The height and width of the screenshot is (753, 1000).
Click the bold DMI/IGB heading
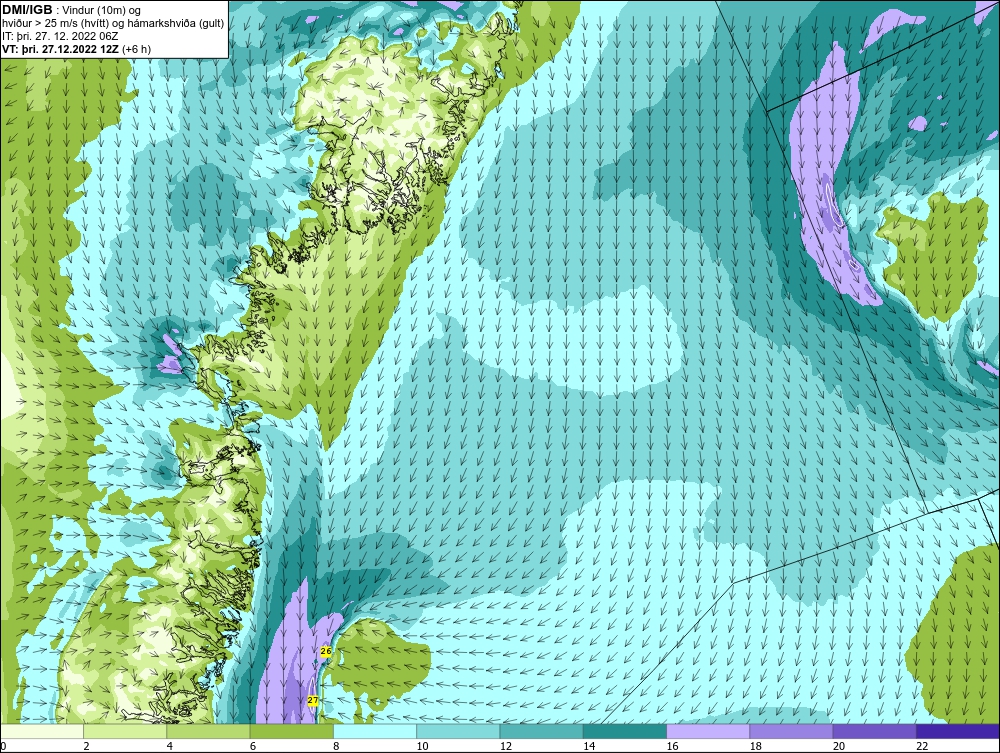point(27,10)
